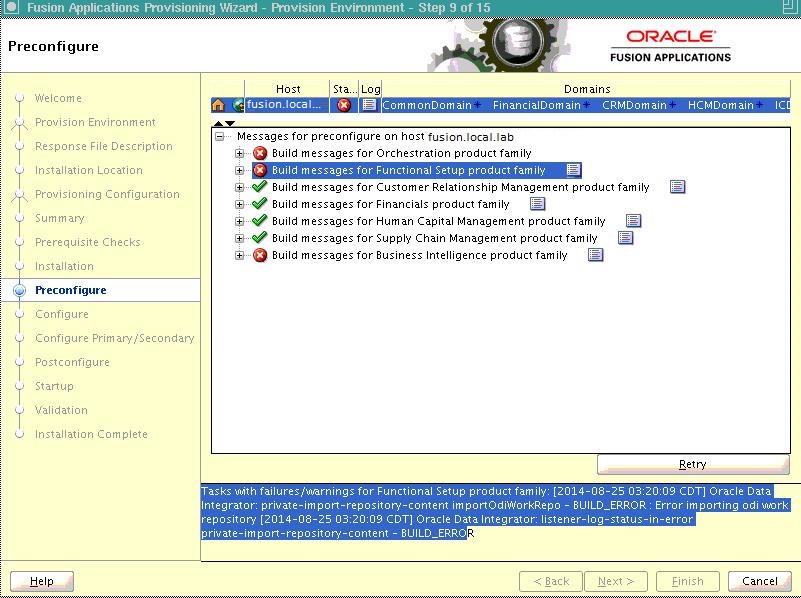This screenshot has height=598, width=801.
Task: Open log for Financials product family
Action: 537,204
